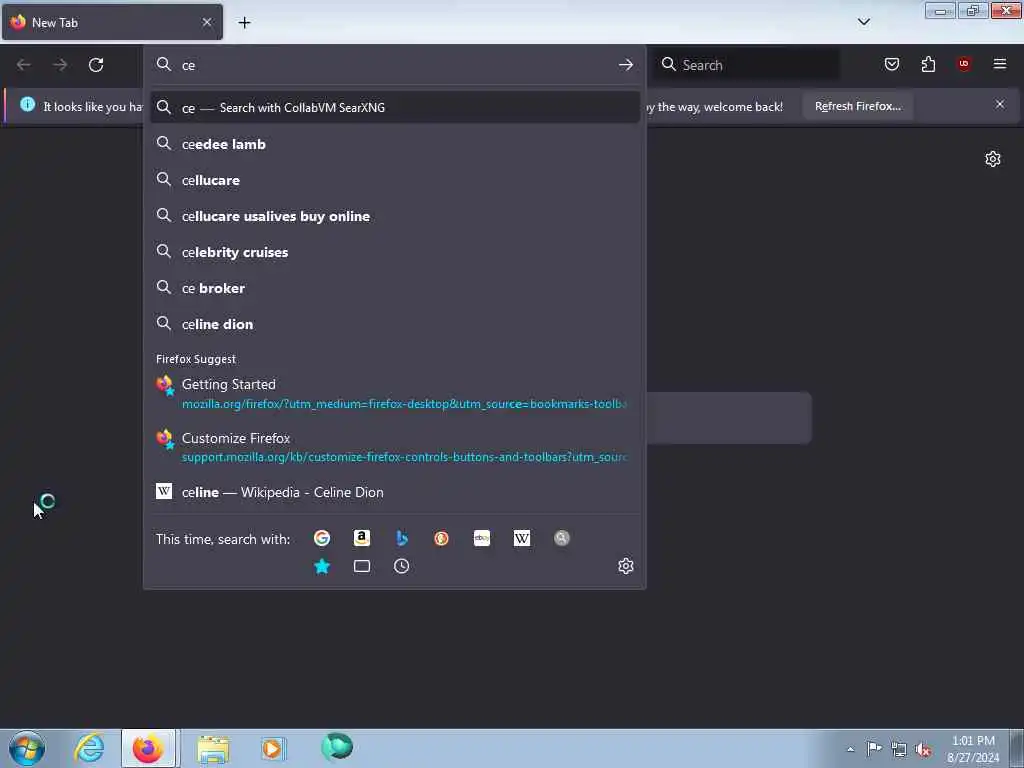Open the muted volume tray icon

(923, 749)
